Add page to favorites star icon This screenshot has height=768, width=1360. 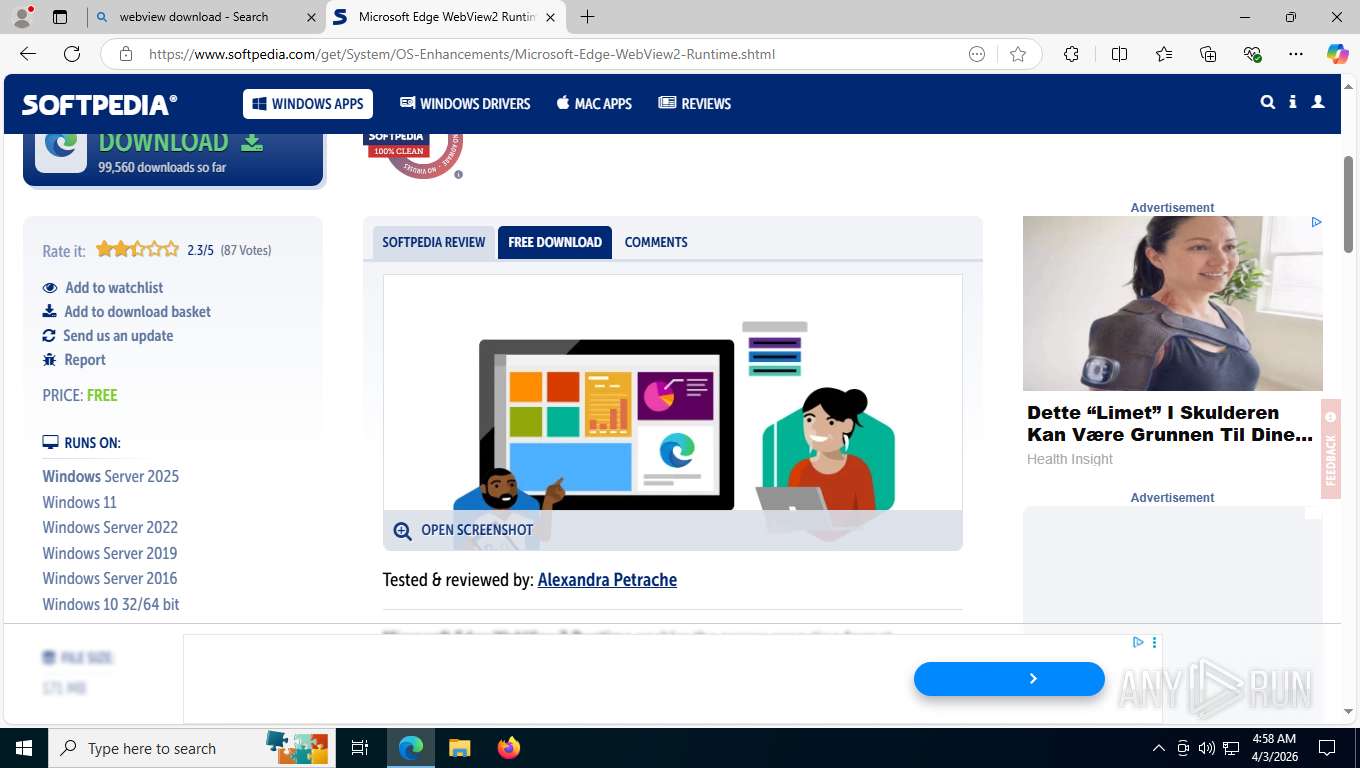pyautogui.click(x=1018, y=54)
